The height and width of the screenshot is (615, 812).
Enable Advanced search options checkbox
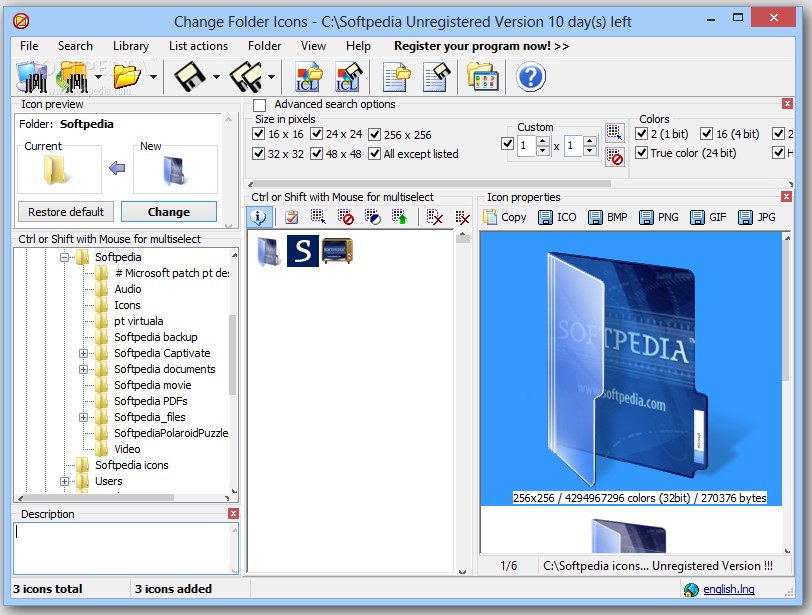[259, 105]
